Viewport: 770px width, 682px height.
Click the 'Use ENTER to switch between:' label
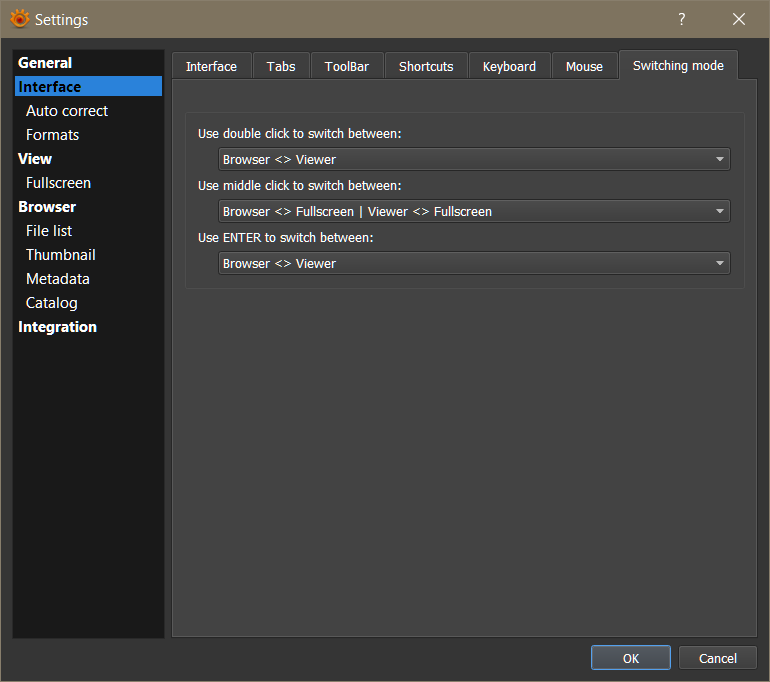pos(285,238)
